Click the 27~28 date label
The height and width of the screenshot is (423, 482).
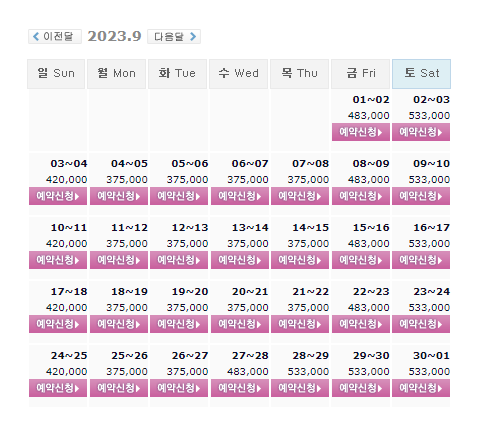coord(250,356)
